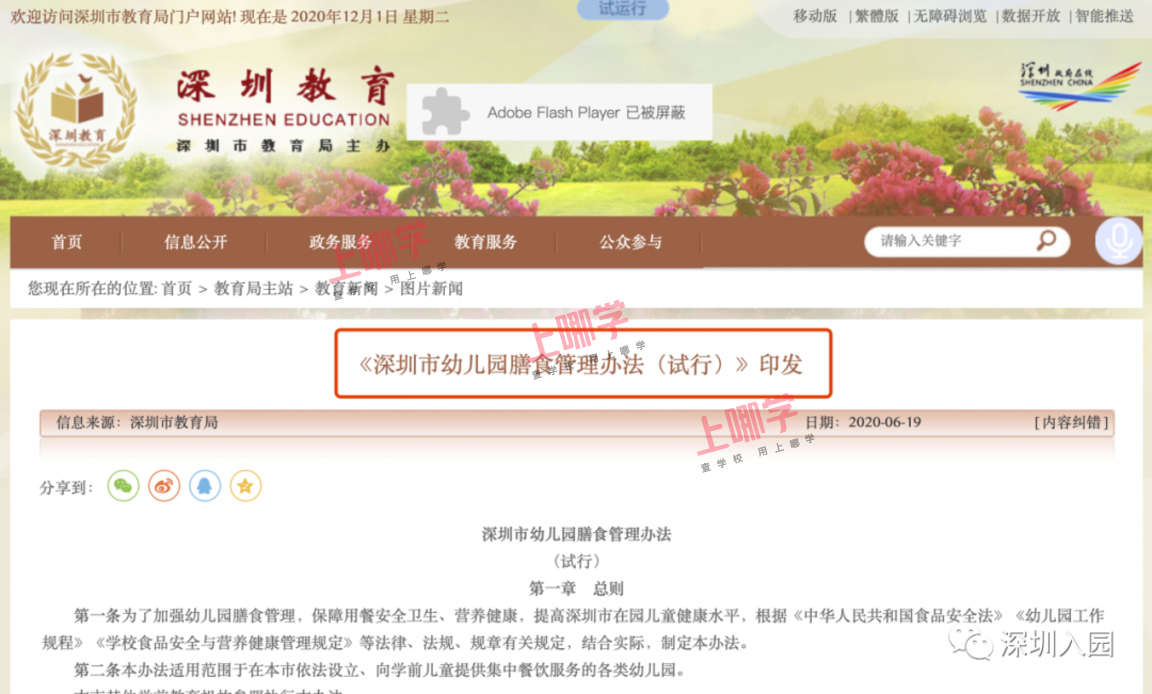Activate the microphone voice search icon
This screenshot has width=1152, height=694.
(1118, 241)
